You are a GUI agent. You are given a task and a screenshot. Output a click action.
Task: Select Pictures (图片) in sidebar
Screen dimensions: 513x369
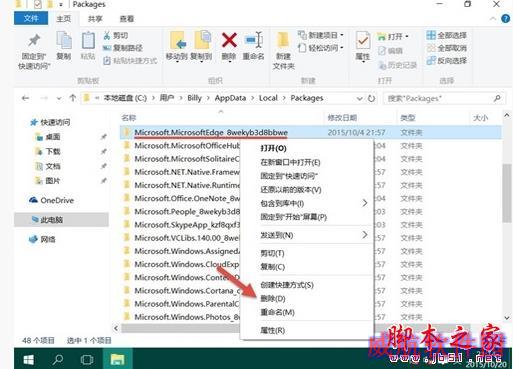tap(47, 181)
